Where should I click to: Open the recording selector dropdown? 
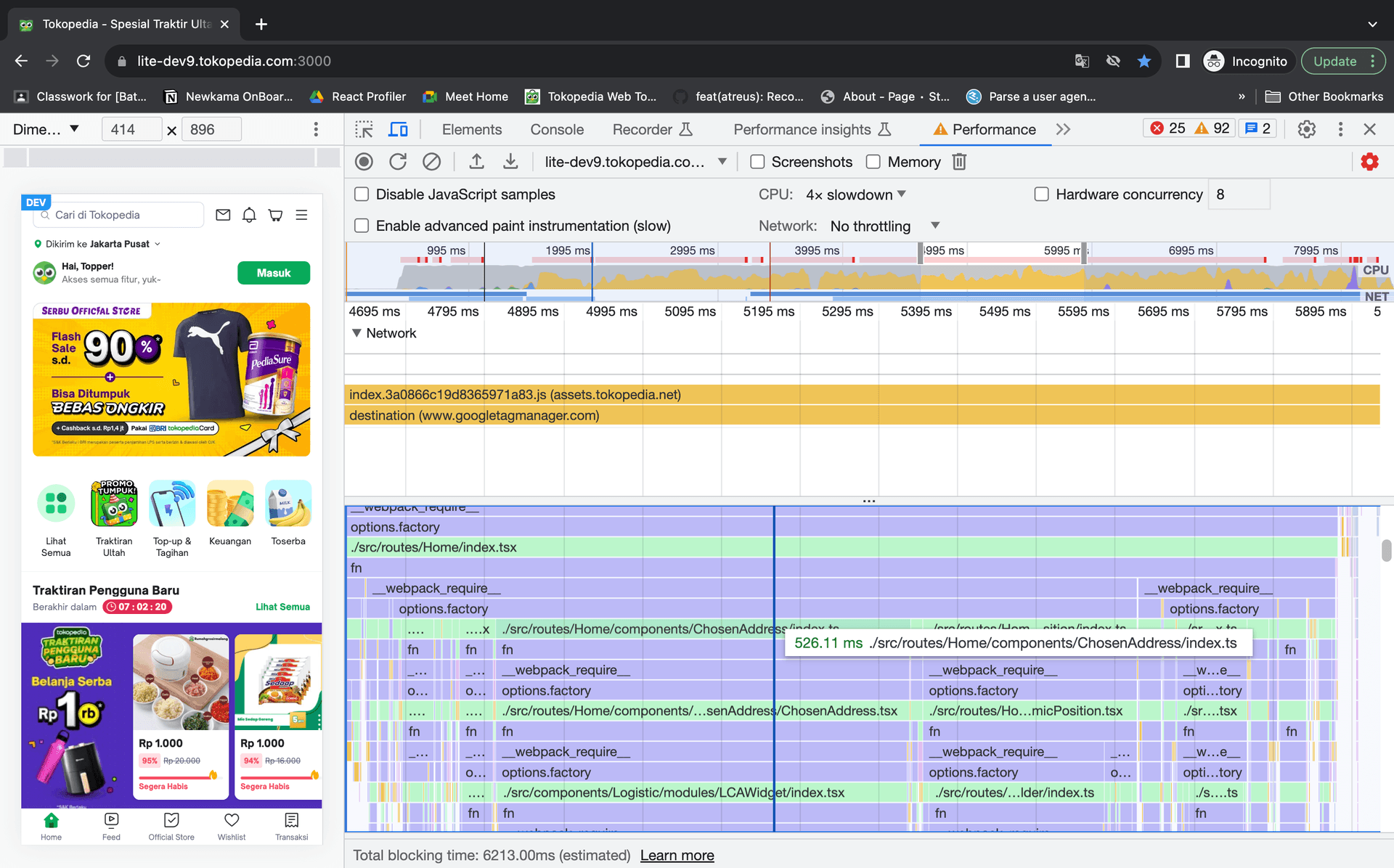[635, 162]
